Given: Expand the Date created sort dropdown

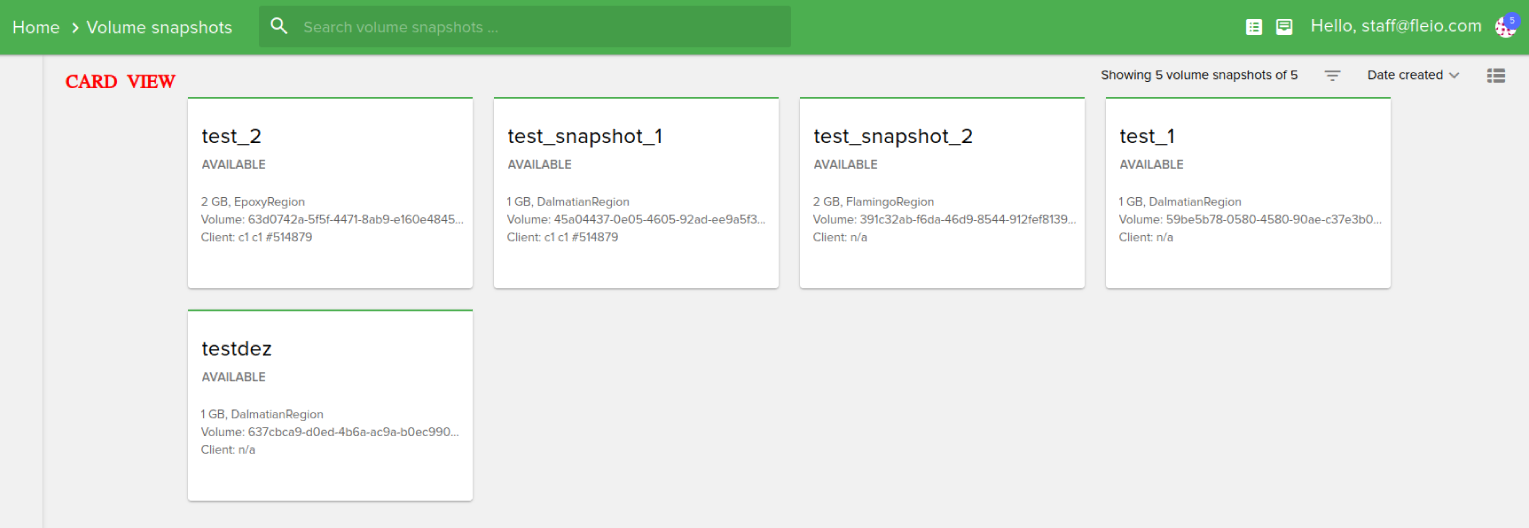Looking at the screenshot, I should click(1405, 75).
